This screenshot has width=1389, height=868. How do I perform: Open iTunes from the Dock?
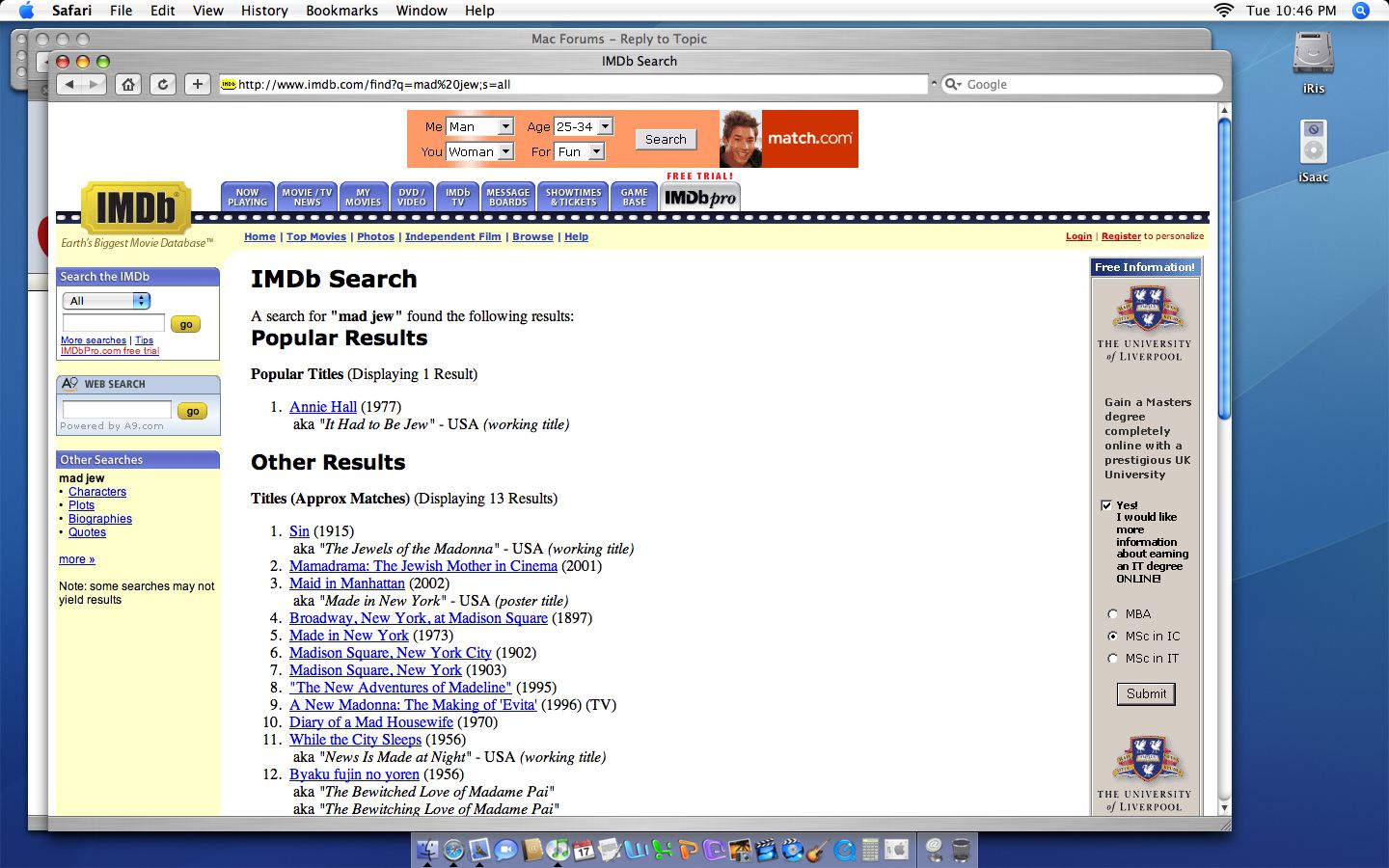[558, 850]
